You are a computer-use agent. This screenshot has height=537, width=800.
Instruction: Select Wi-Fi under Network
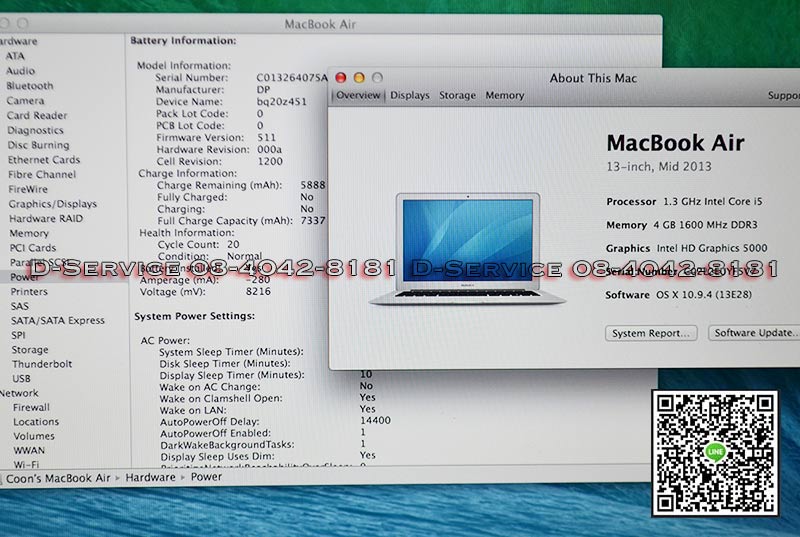coord(26,465)
